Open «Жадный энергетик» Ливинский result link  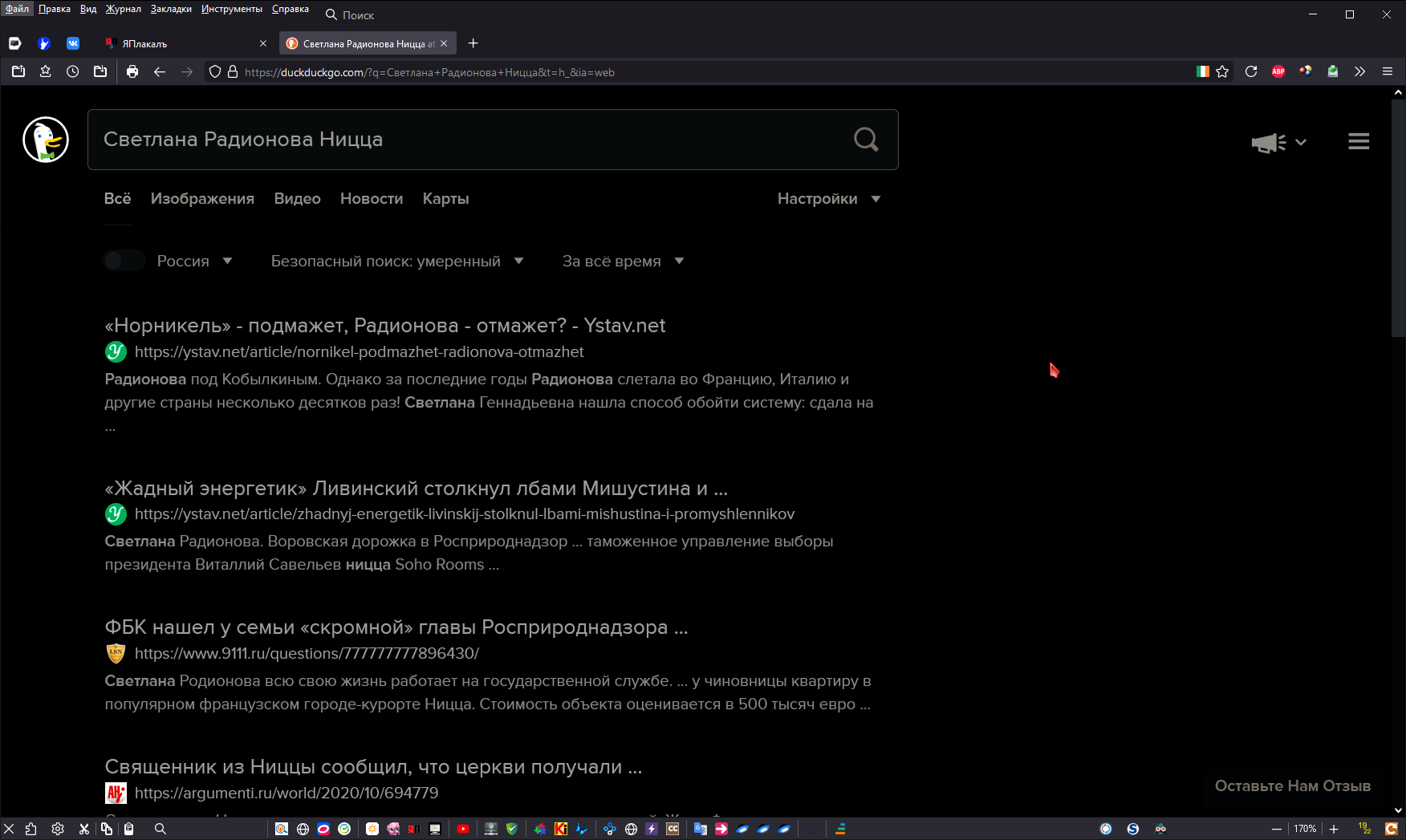coord(417,488)
